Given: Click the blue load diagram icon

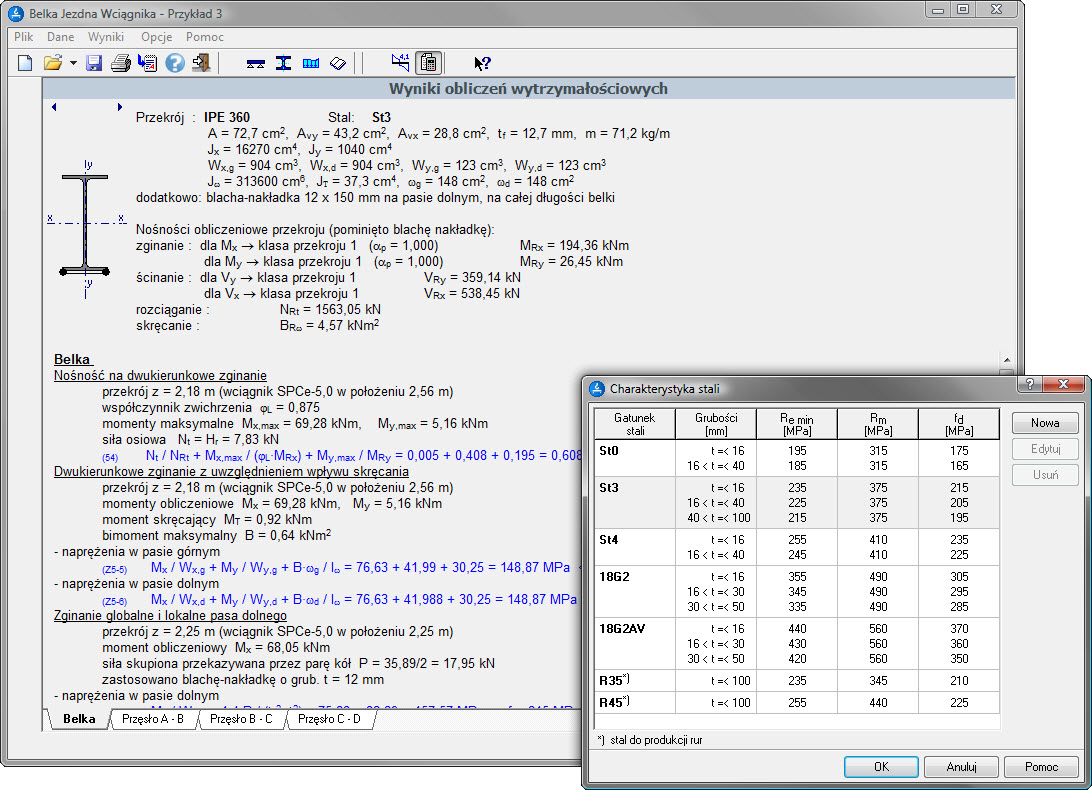Looking at the screenshot, I should [x=310, y=63].
